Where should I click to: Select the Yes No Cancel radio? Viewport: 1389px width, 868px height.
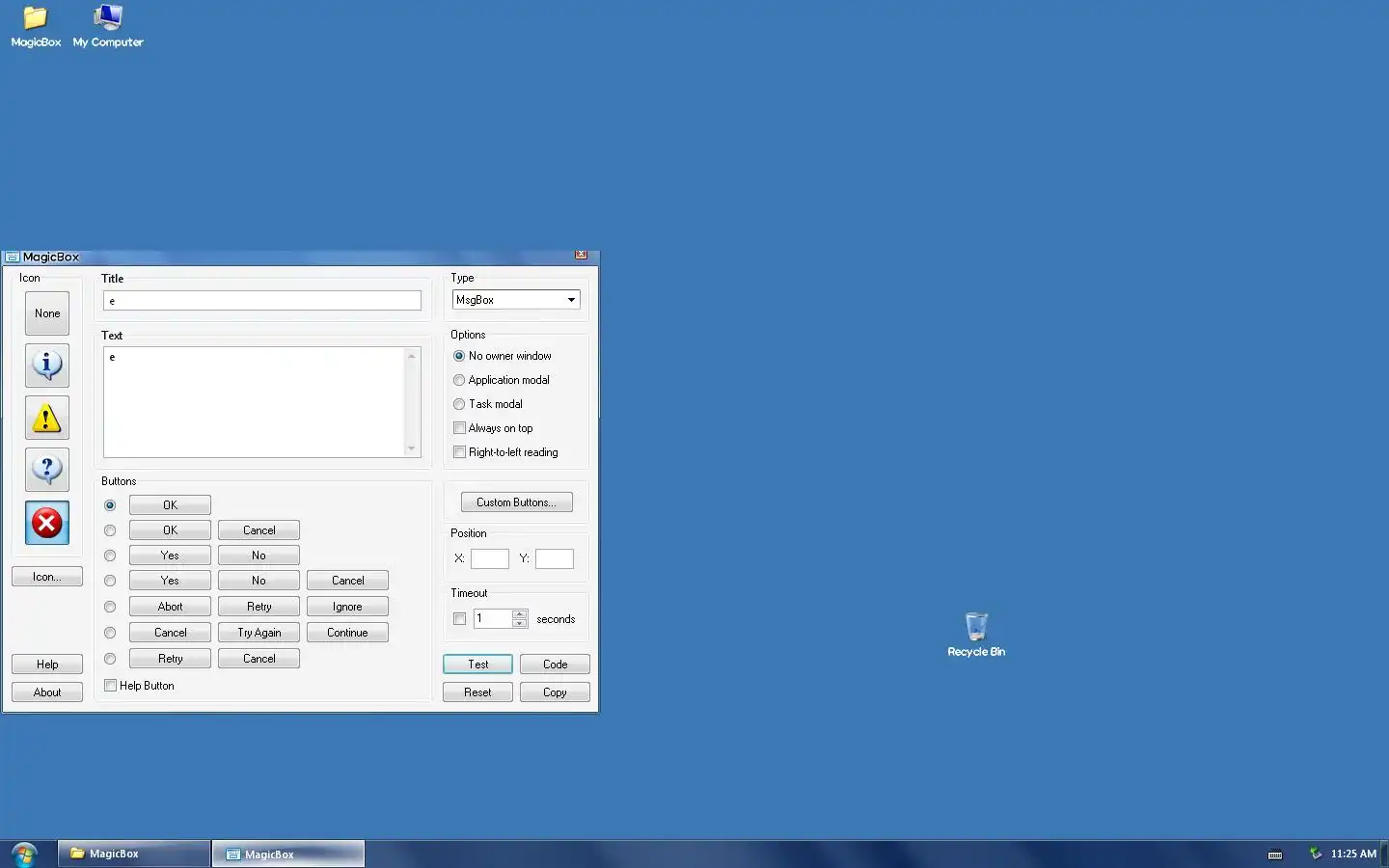[110, 581]
